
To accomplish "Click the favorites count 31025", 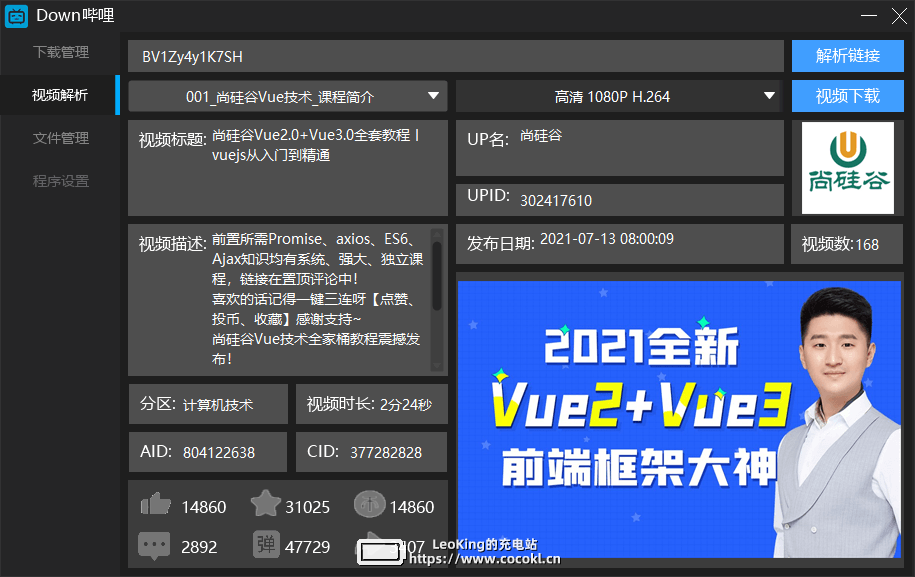I will [x=308, y=507].
